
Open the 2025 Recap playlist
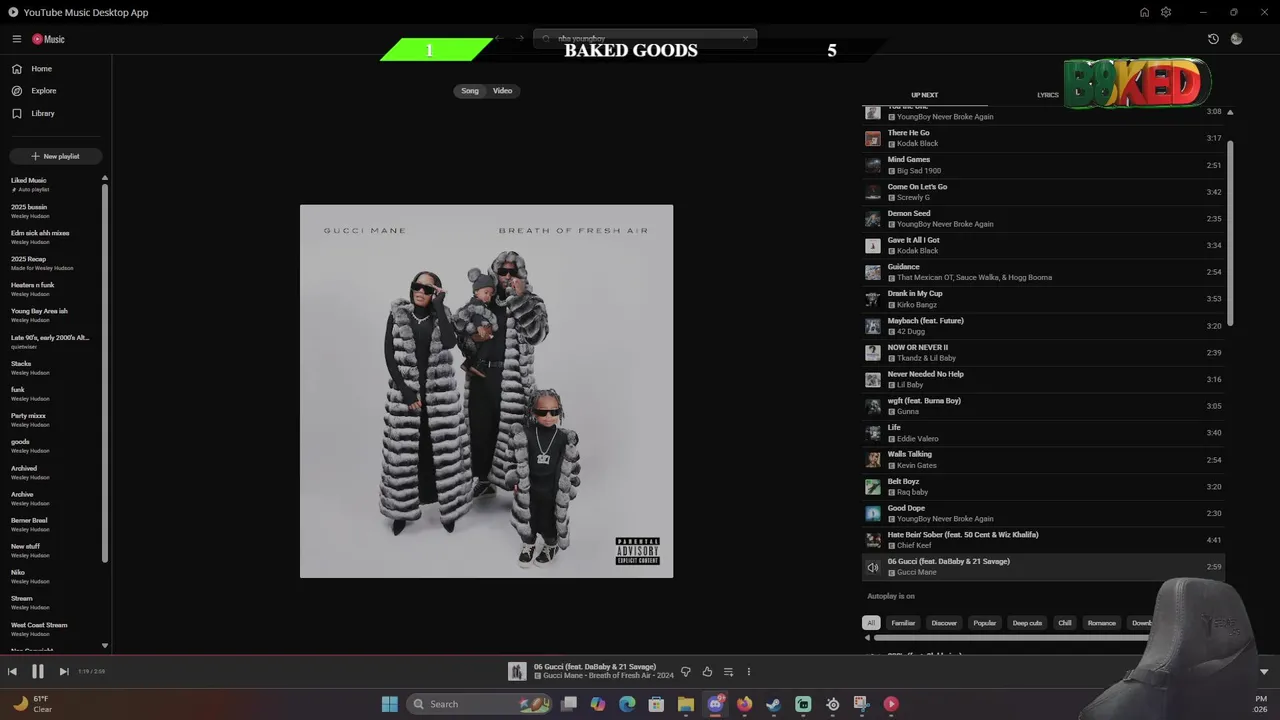(50, 263)
